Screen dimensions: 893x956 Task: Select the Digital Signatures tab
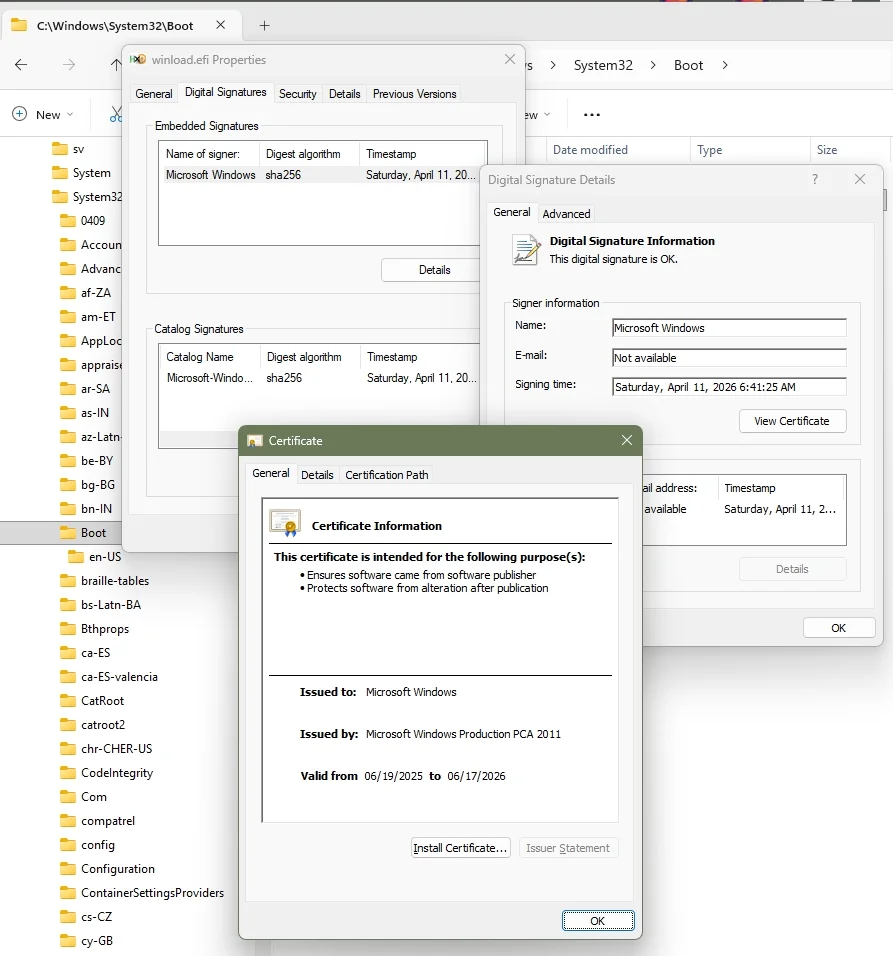coord(226,92)
